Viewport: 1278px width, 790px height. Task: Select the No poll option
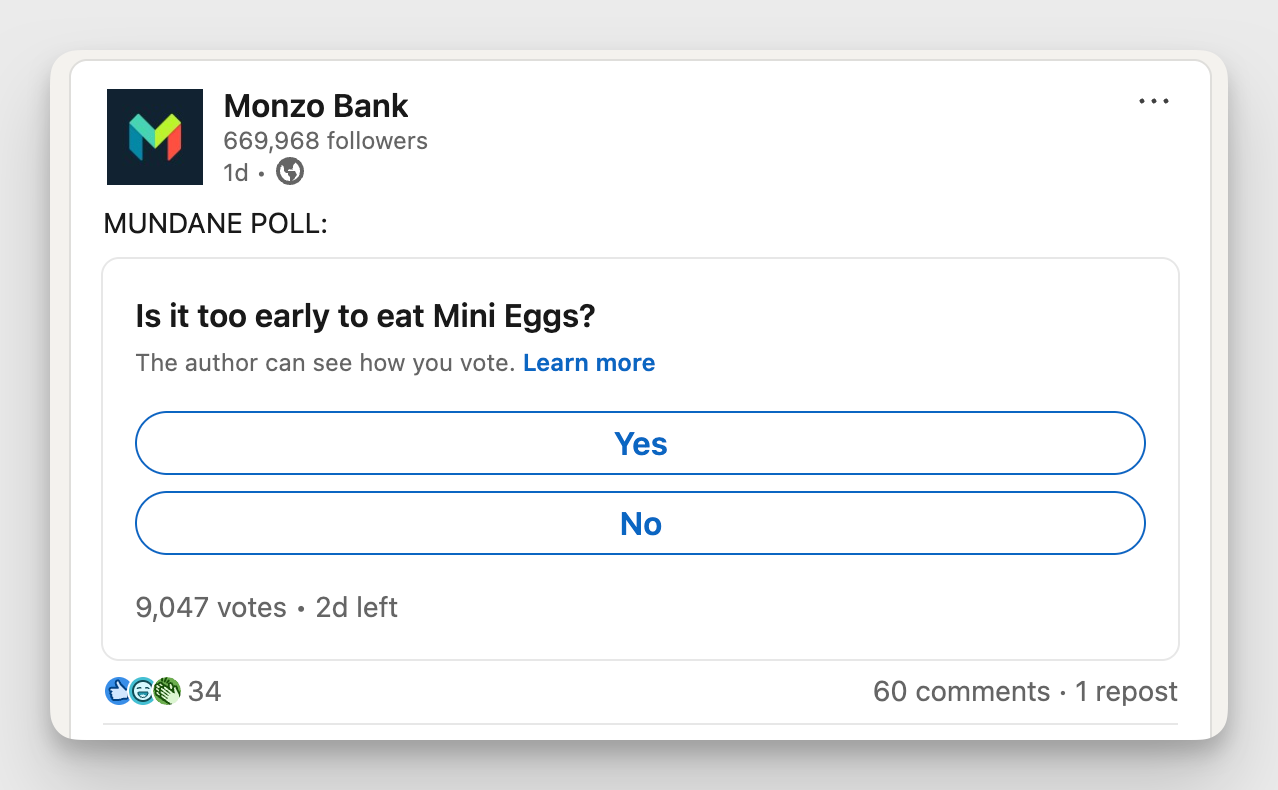tap(640, 523)
